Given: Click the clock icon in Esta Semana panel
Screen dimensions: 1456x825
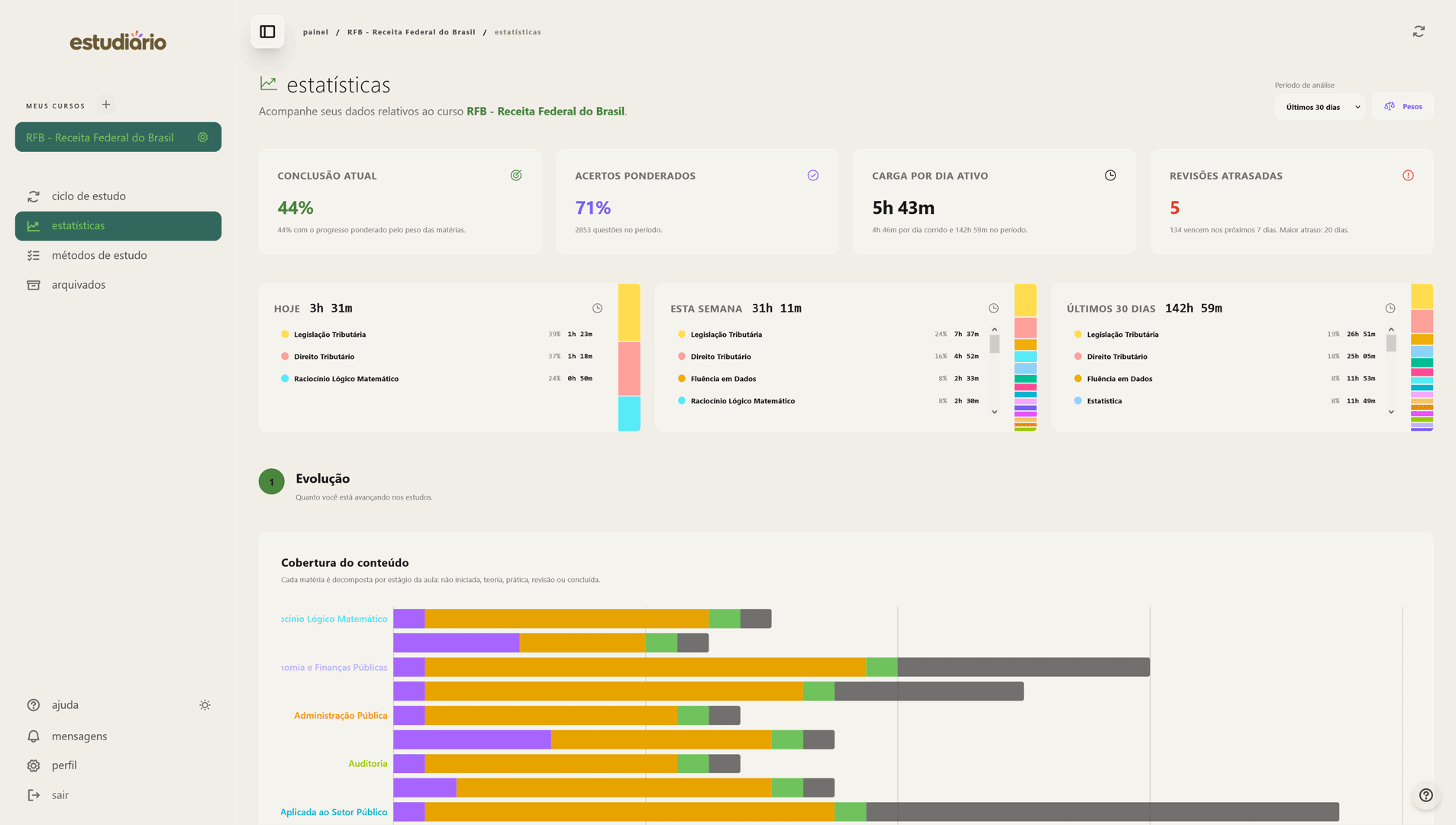Looking at the screenshot, I should click(993, 309).
